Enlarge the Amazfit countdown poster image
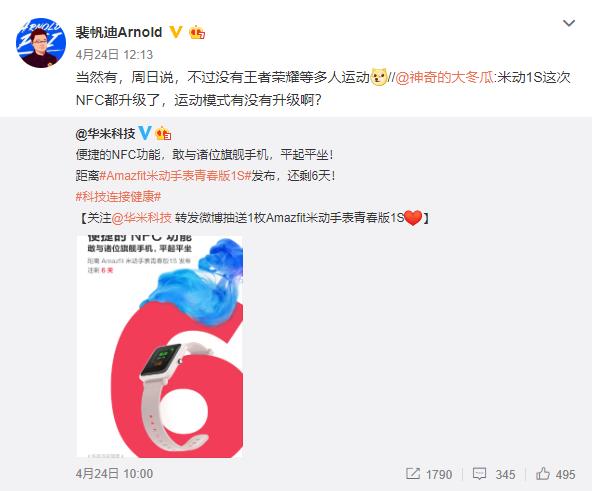Screen dimensions: 592x491 (160, 347)
